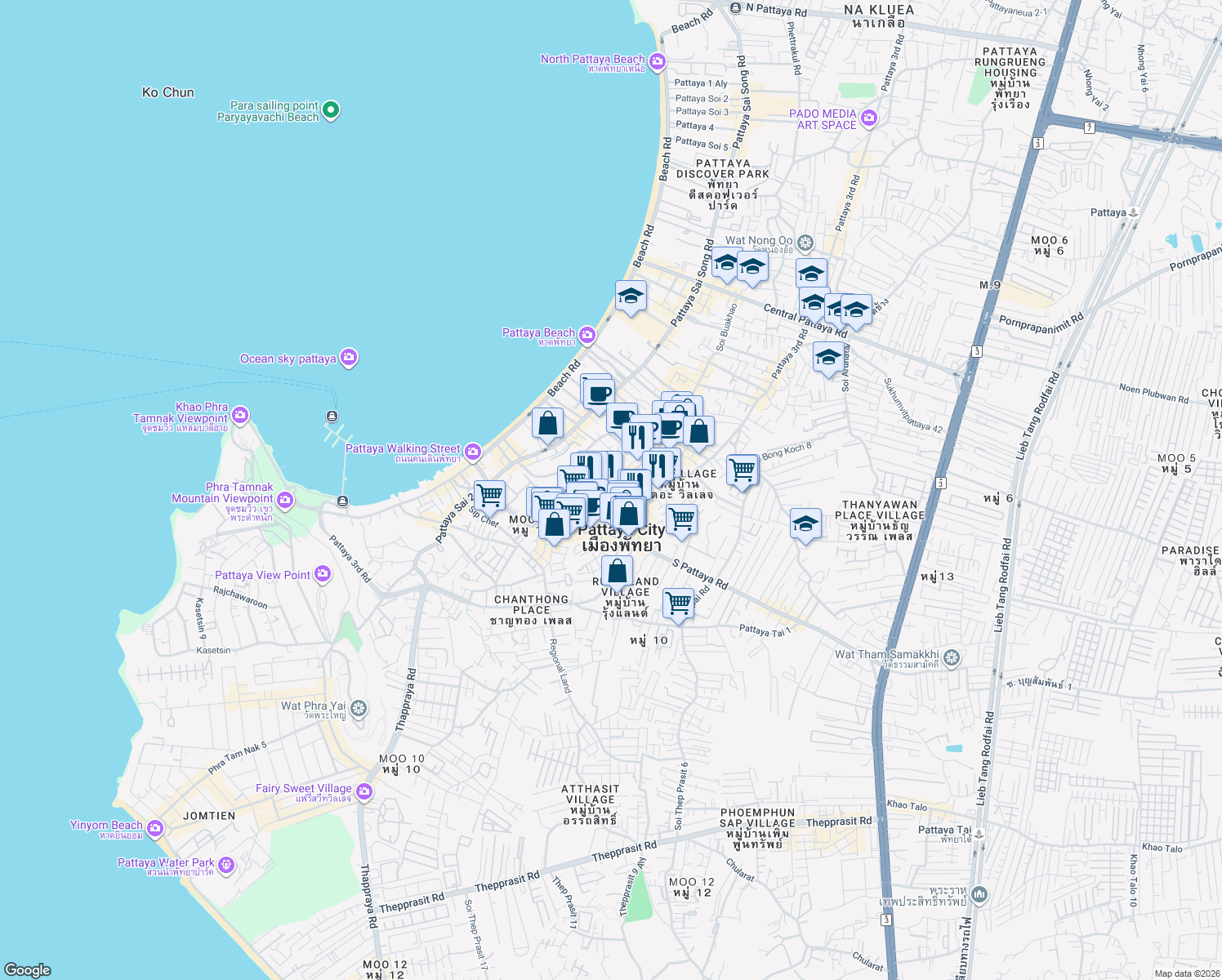This screenshot has width=1222, height=980.
Task: Open the North Pattaya Beach camera marker
Action: click(658, 62)
